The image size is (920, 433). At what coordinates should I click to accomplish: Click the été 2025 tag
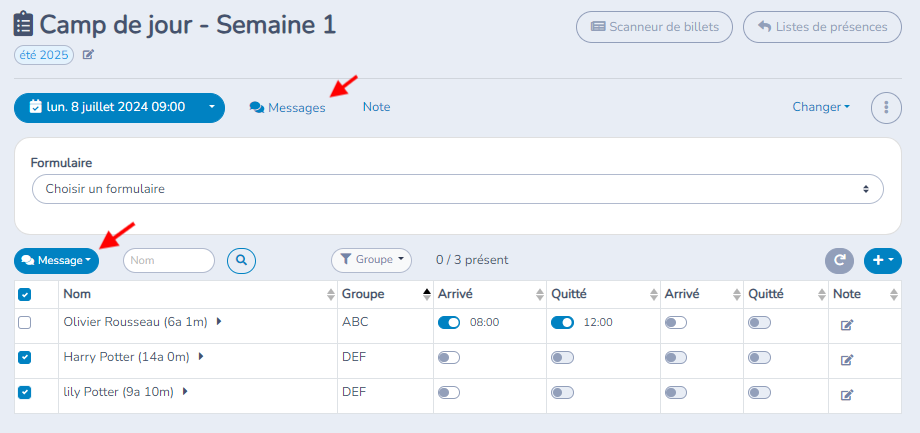pyautogui.click(x=44, y=55)
